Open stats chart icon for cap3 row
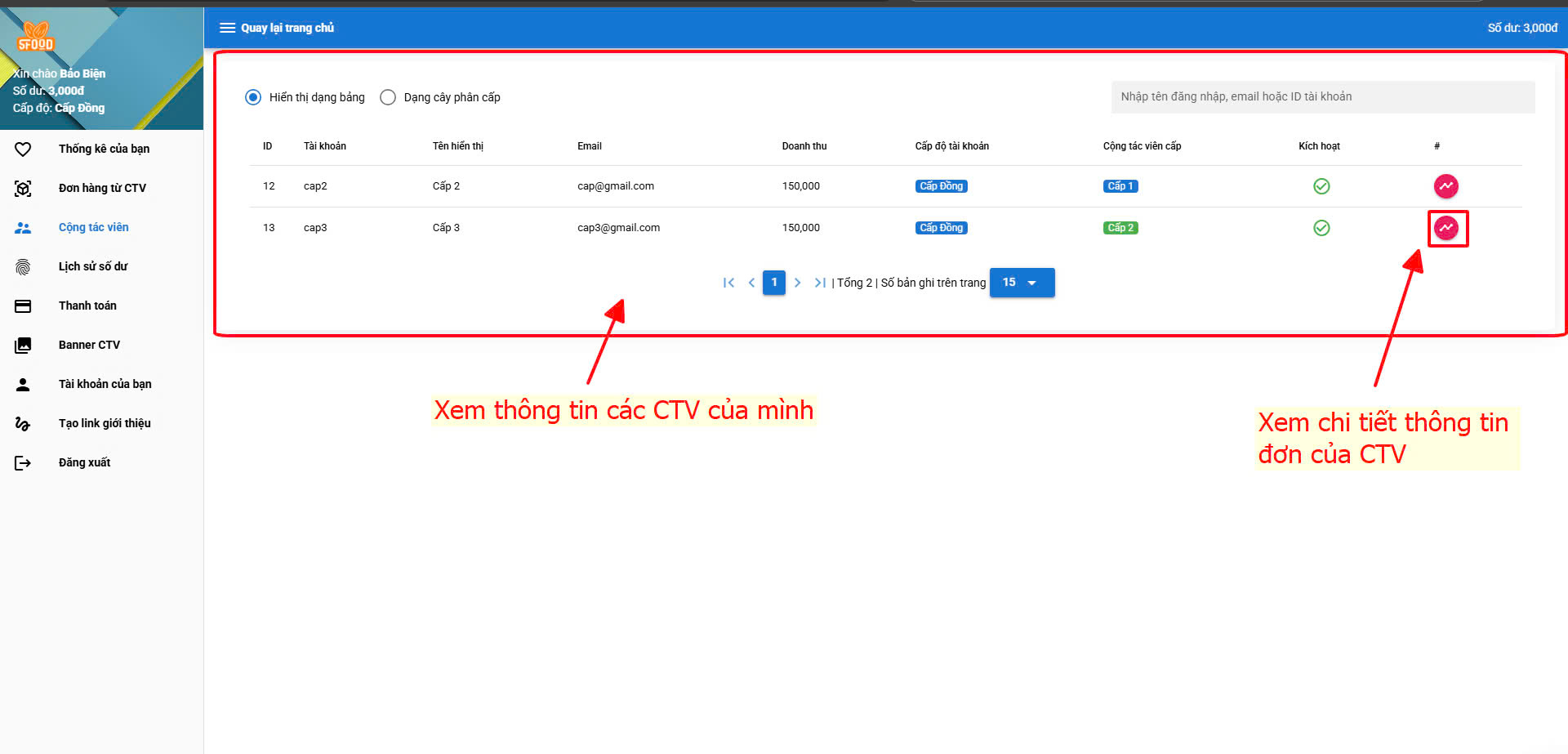 (x=1445, y=228)
